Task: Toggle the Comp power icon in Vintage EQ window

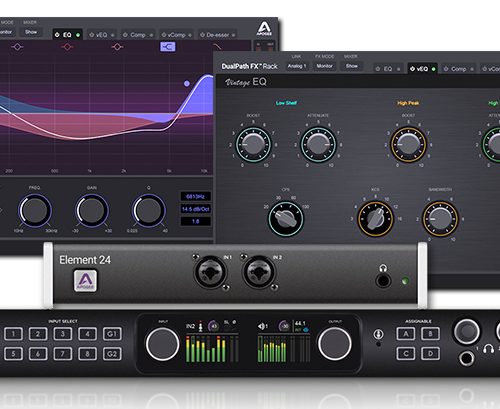Action: (446, 69)
